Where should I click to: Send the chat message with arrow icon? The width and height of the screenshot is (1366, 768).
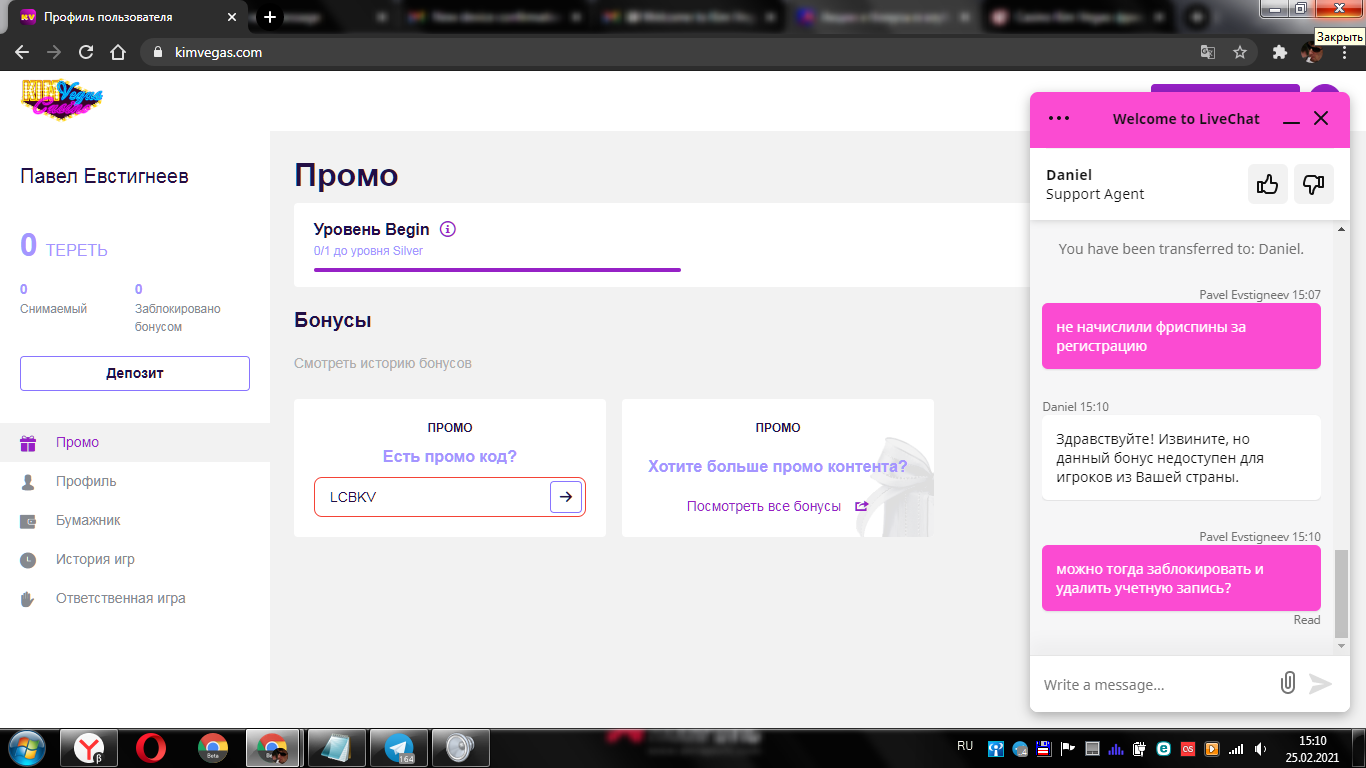click(x=1321, y=684)
